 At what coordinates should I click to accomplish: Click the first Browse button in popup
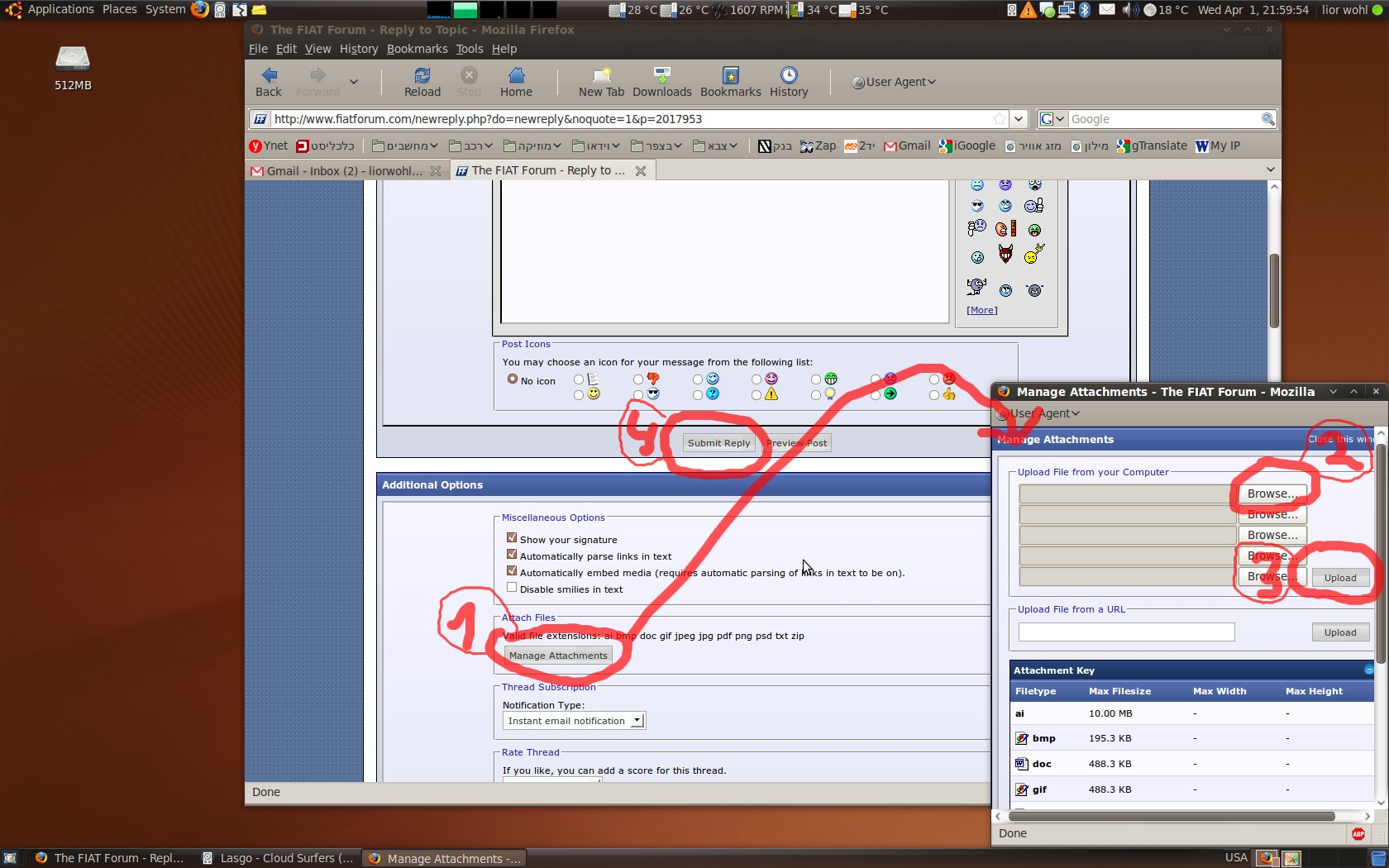(x=1272, y=494)
